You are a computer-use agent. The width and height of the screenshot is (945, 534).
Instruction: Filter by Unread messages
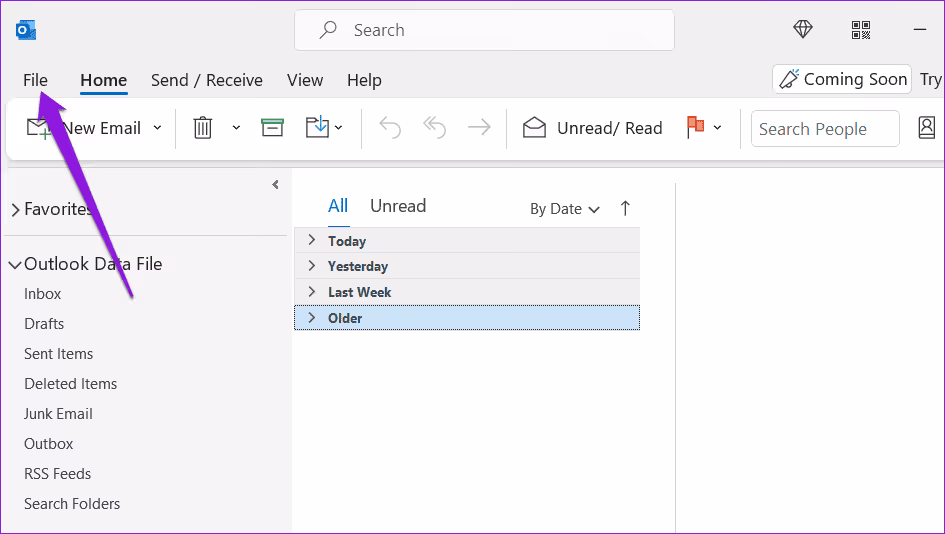coord(398,206)
